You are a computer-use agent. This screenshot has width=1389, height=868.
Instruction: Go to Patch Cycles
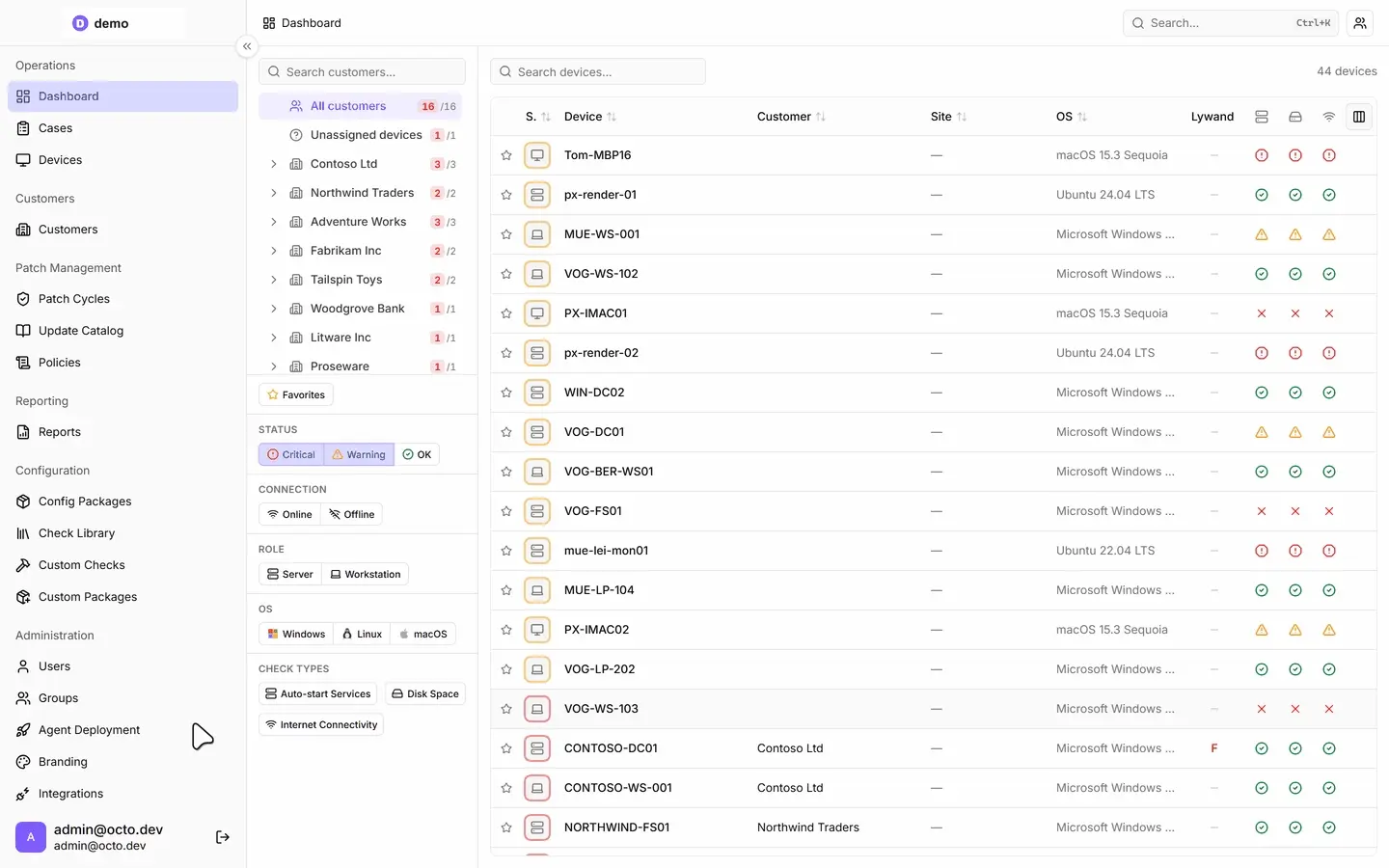tap(123, 299)
